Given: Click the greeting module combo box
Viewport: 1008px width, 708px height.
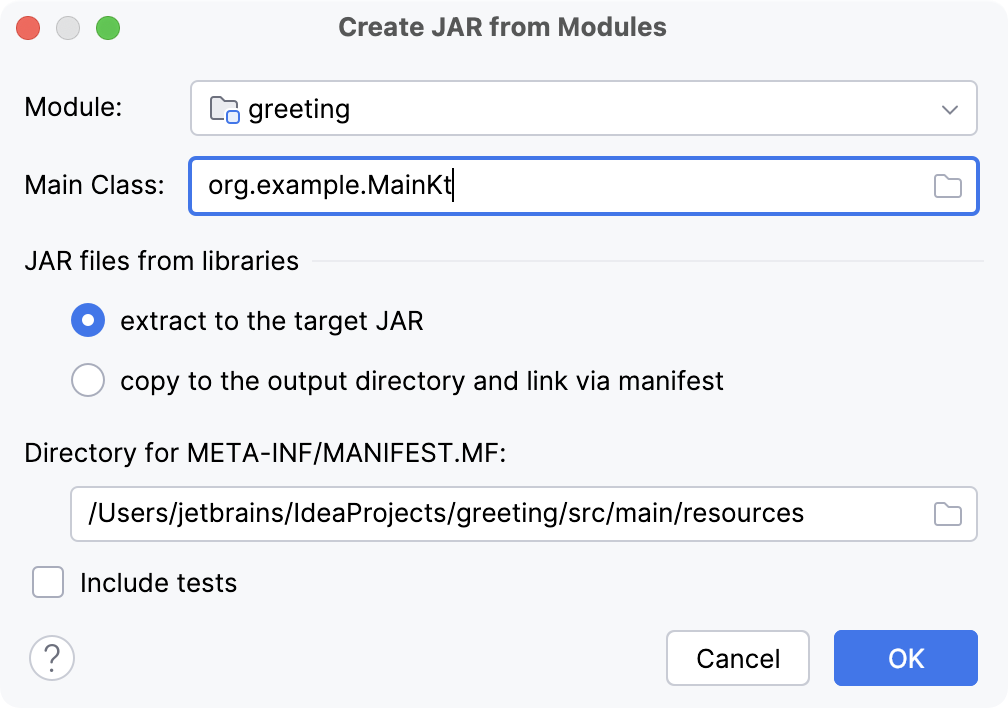Looking at the screenshot, I should (x=500, y=108).
